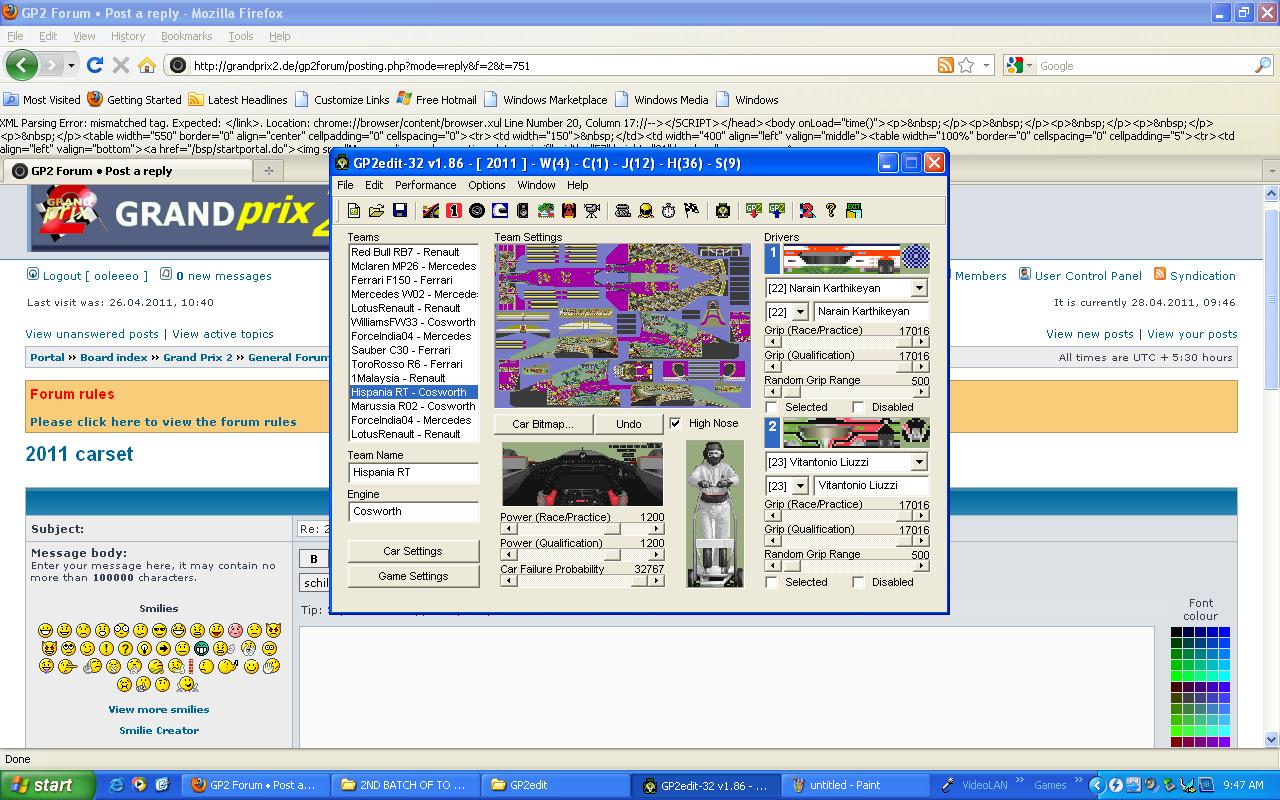Click the save floppy disk icon in GP2edit
This screenshot has width=1280, height=800.
click(399, 210)
